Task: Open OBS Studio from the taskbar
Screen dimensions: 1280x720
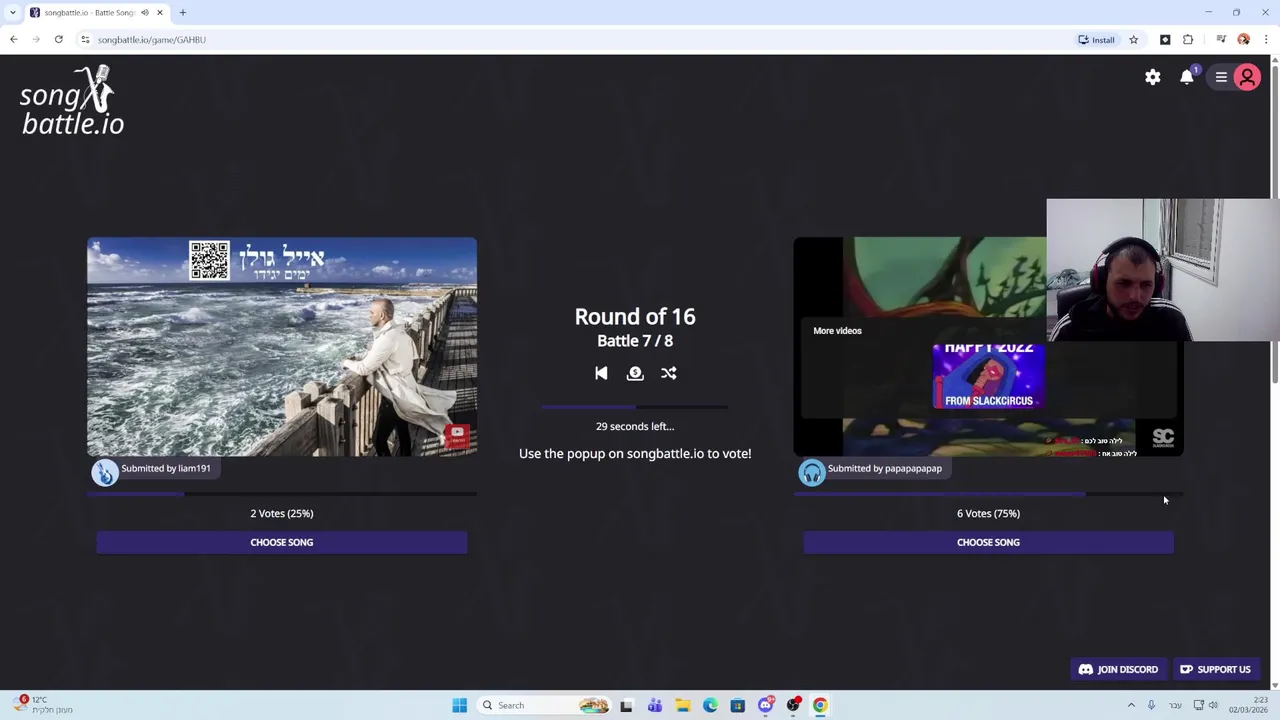Action: pyautogui.click(x=793, y=705)
